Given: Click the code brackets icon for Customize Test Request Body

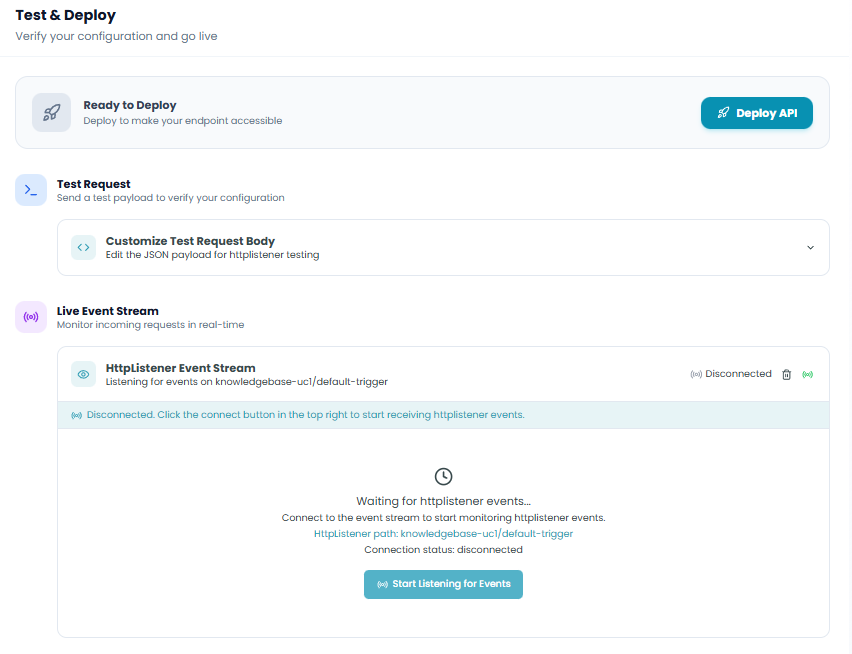Looking at the screenshot, I should [x=84, y=247].
